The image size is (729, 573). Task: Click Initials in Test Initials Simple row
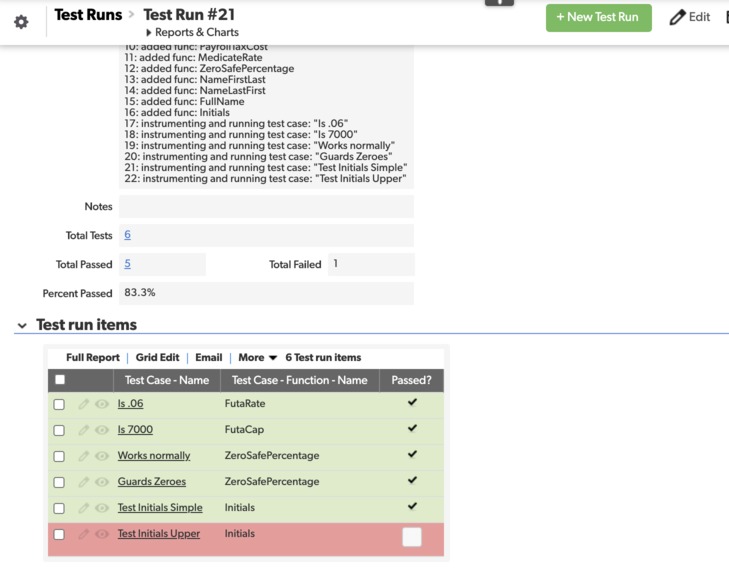pos(239,508)
